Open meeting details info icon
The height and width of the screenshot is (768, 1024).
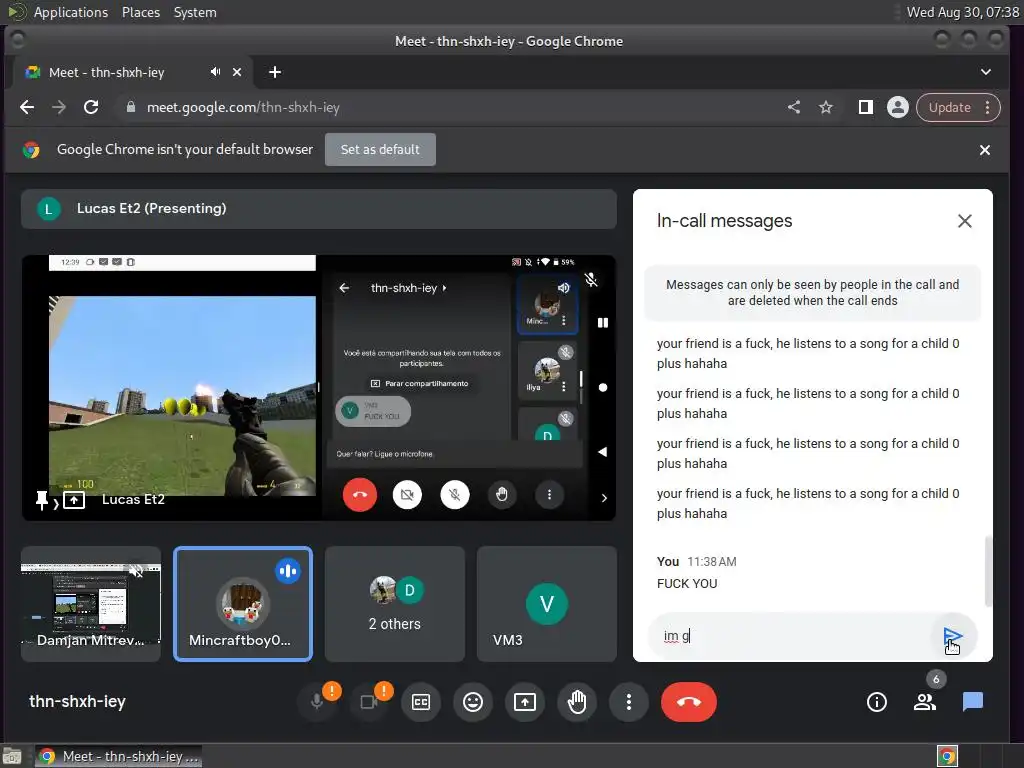coord(876,702)
